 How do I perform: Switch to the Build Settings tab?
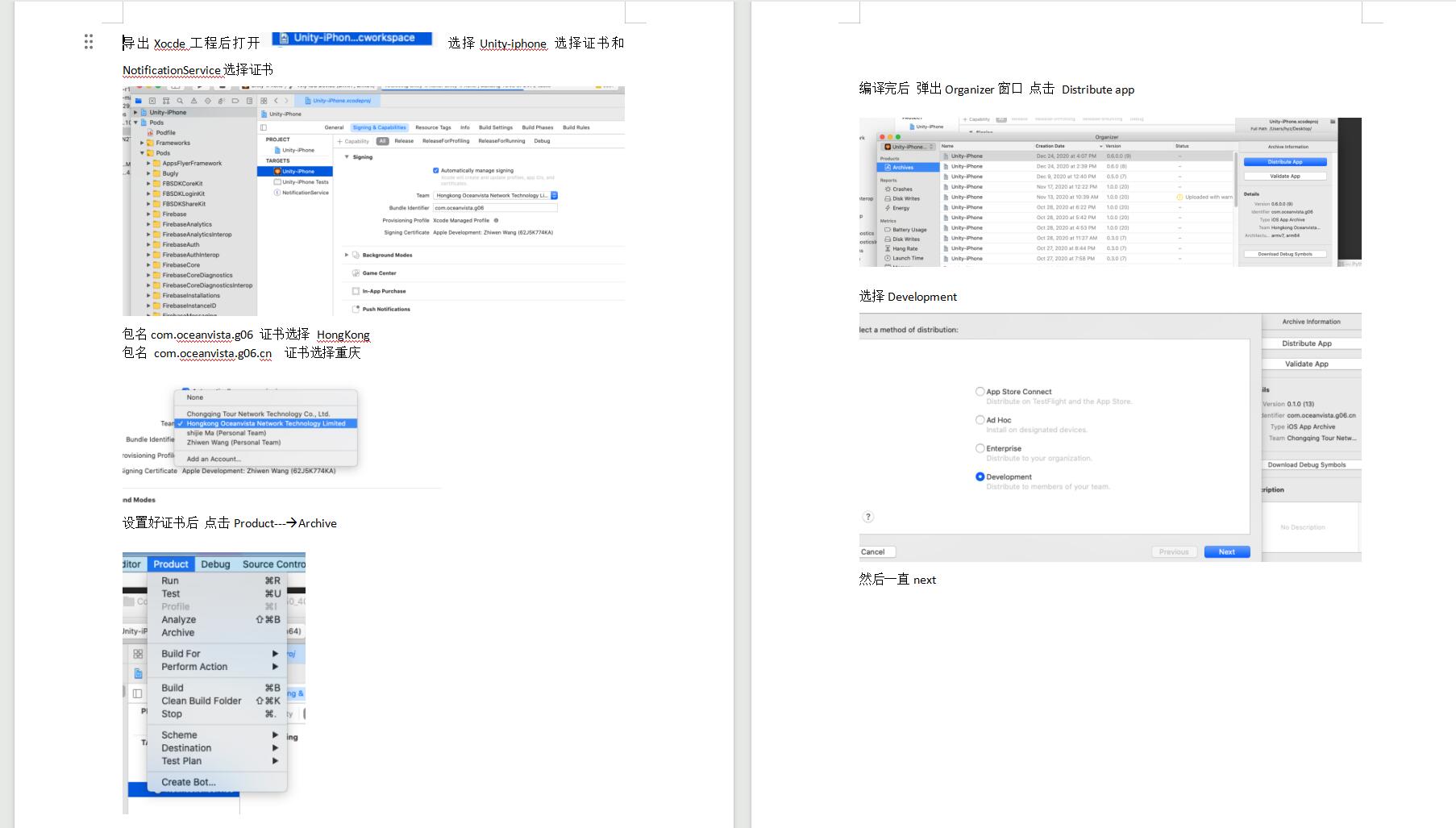(x=496, y=127)
